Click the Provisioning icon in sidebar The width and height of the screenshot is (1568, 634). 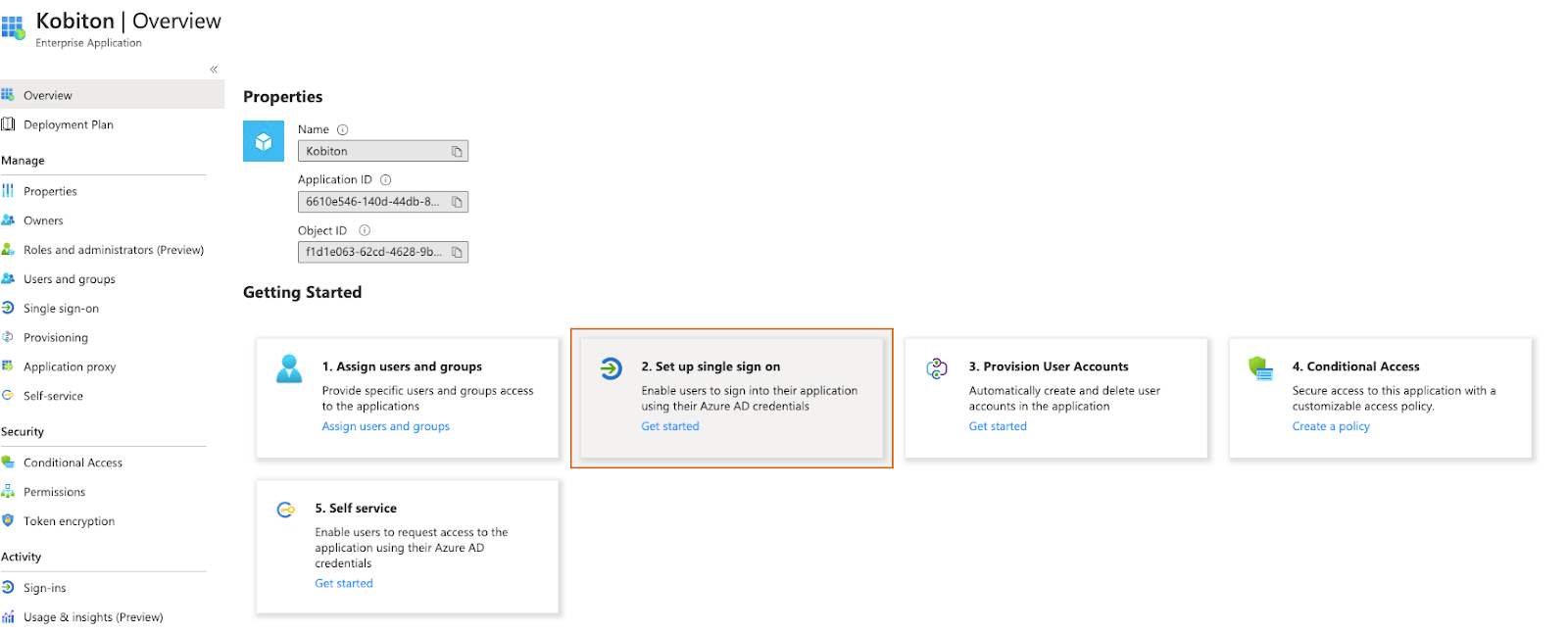point(8,337)
